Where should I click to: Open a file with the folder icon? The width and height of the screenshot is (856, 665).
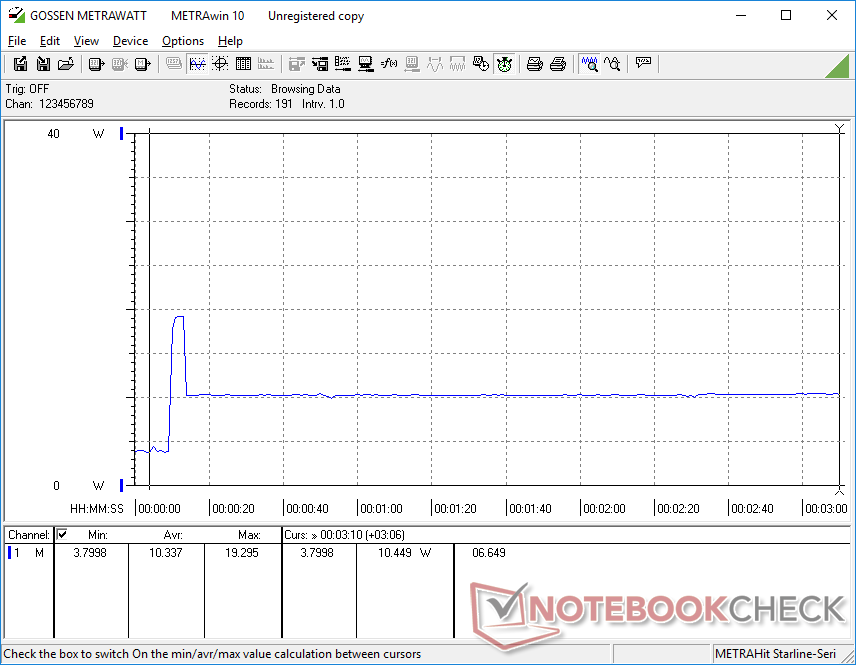66,64
